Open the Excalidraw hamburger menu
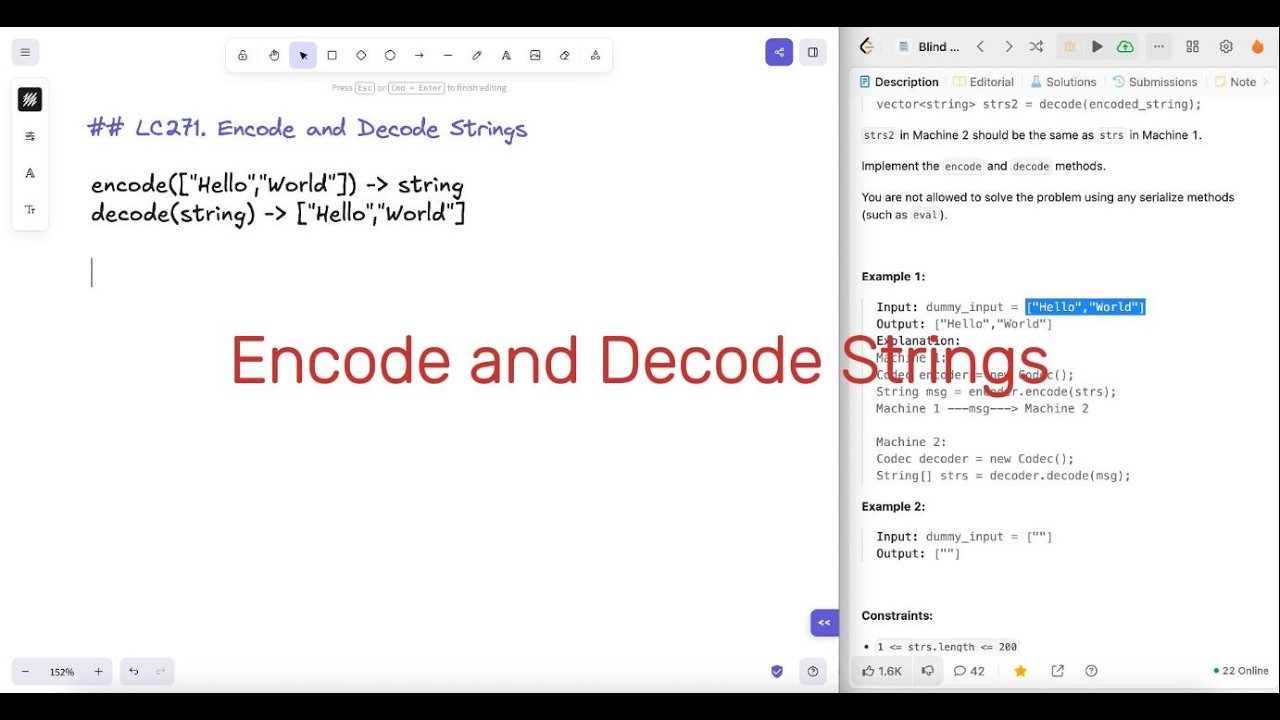 (25, 52)
